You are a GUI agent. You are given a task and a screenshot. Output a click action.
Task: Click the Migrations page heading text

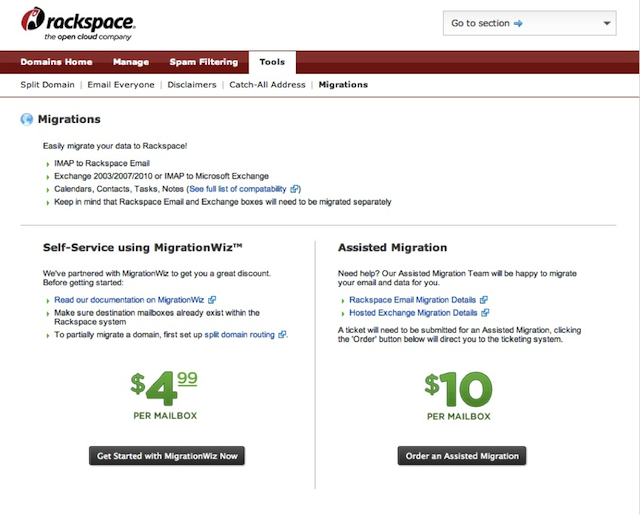(x=69, y=119)
